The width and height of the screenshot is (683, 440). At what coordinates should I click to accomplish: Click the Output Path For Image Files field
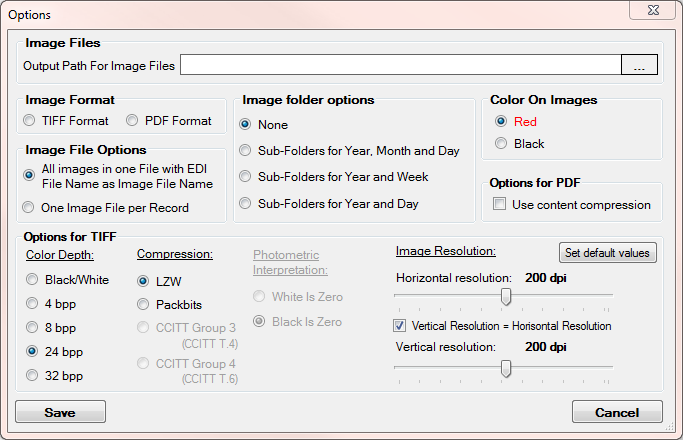(400, 66)
